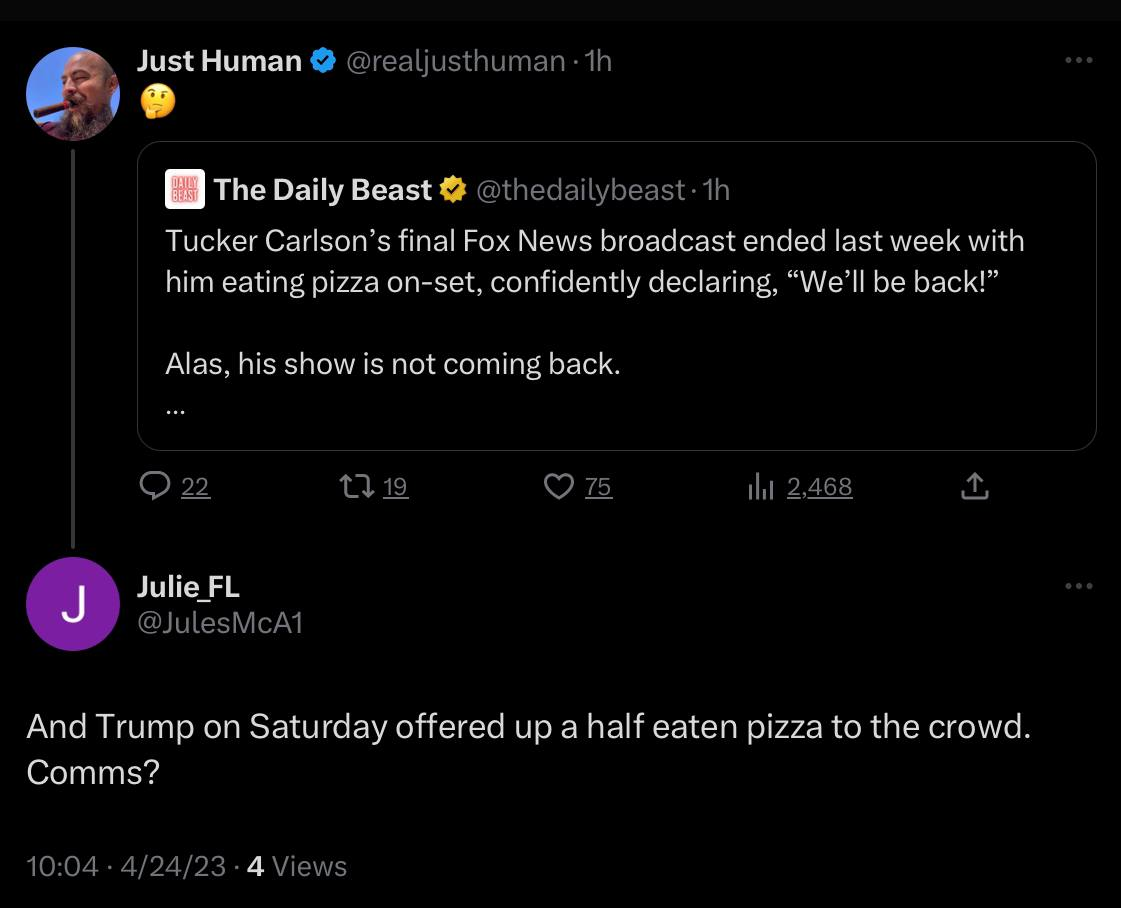Click the Just Human display name
The width and height of the screenshot is (1121, 908).
point(219,62)
